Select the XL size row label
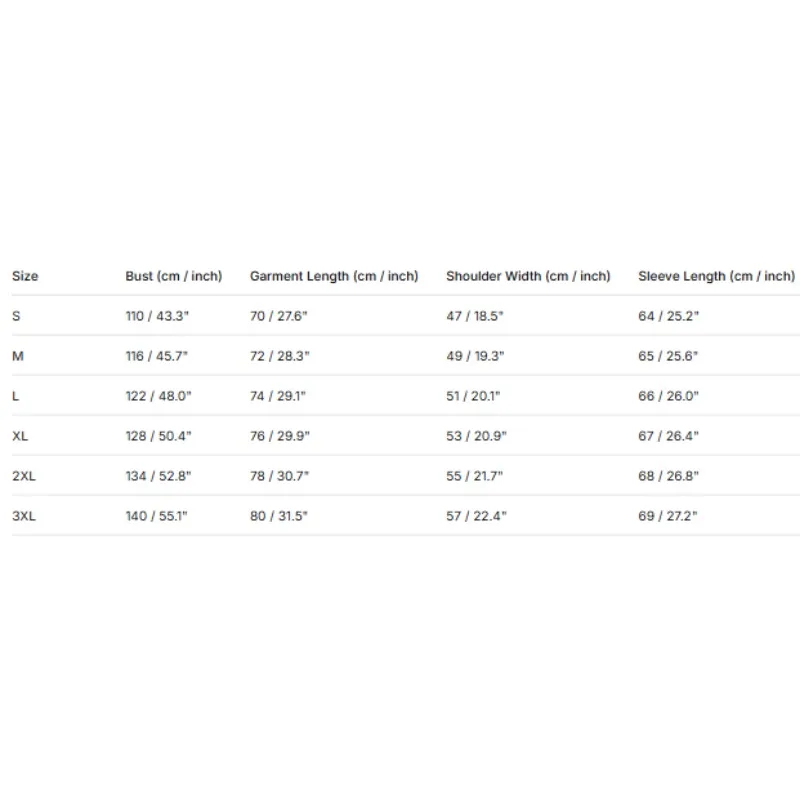800x800 pixels. [20, 436]
